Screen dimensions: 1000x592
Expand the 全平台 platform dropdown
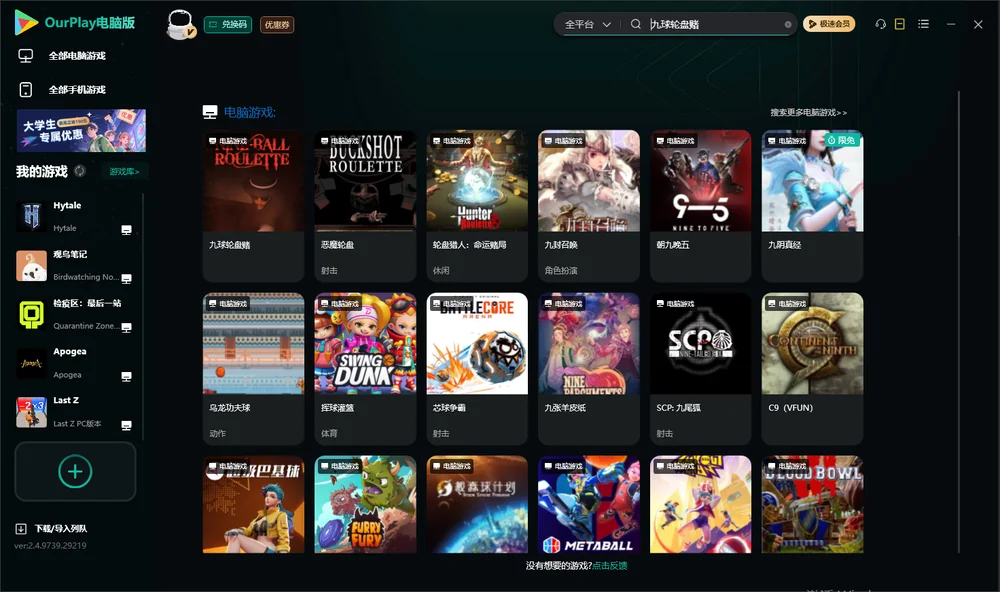pos(587,24)
